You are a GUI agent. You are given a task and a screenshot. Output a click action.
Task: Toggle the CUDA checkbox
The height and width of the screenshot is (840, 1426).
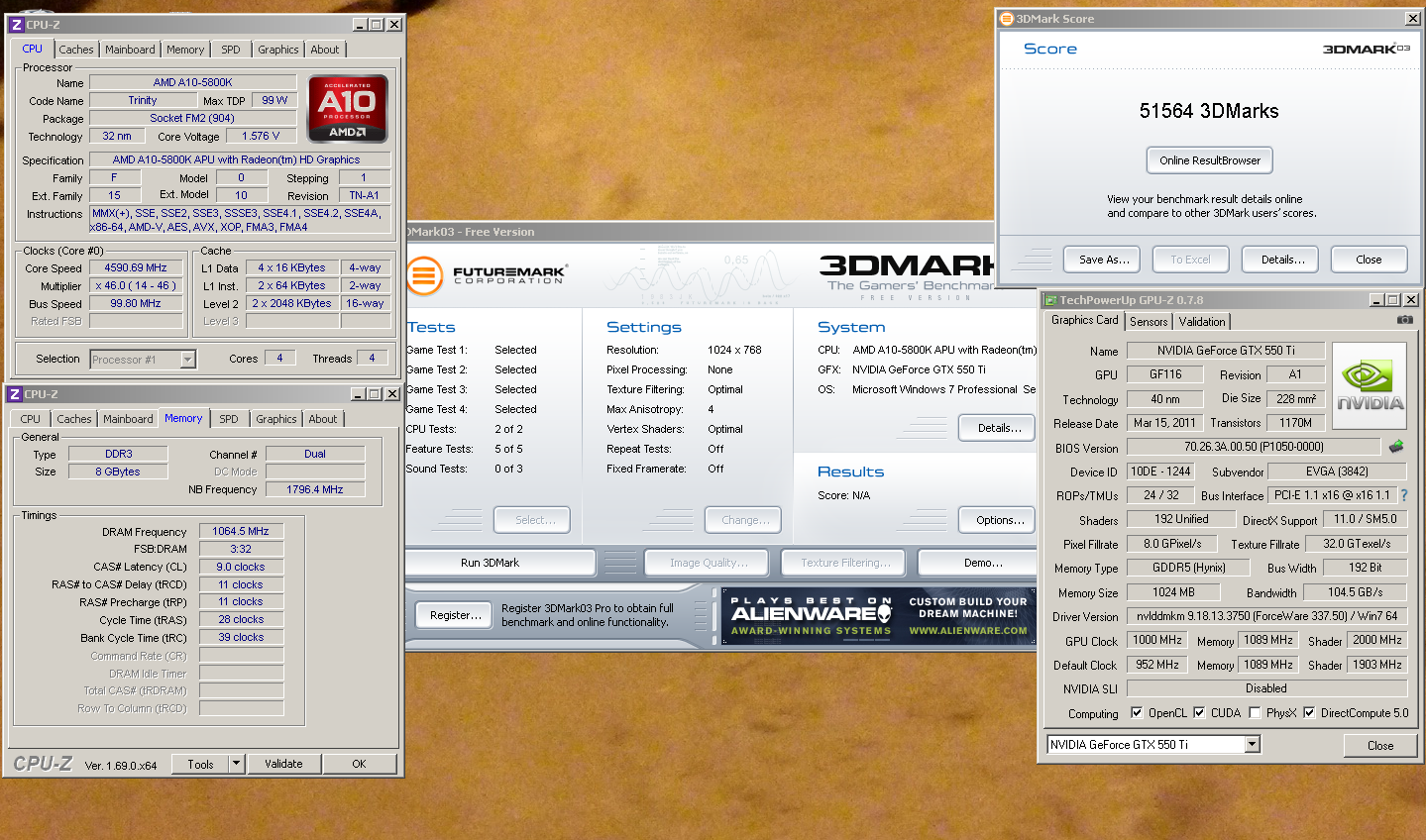1199,713
